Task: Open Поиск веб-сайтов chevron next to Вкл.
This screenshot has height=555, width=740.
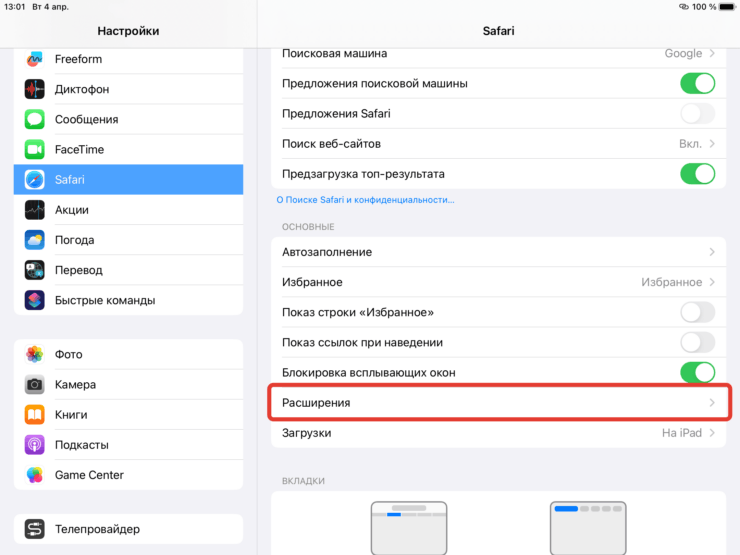Action: (x=712, y=144)
